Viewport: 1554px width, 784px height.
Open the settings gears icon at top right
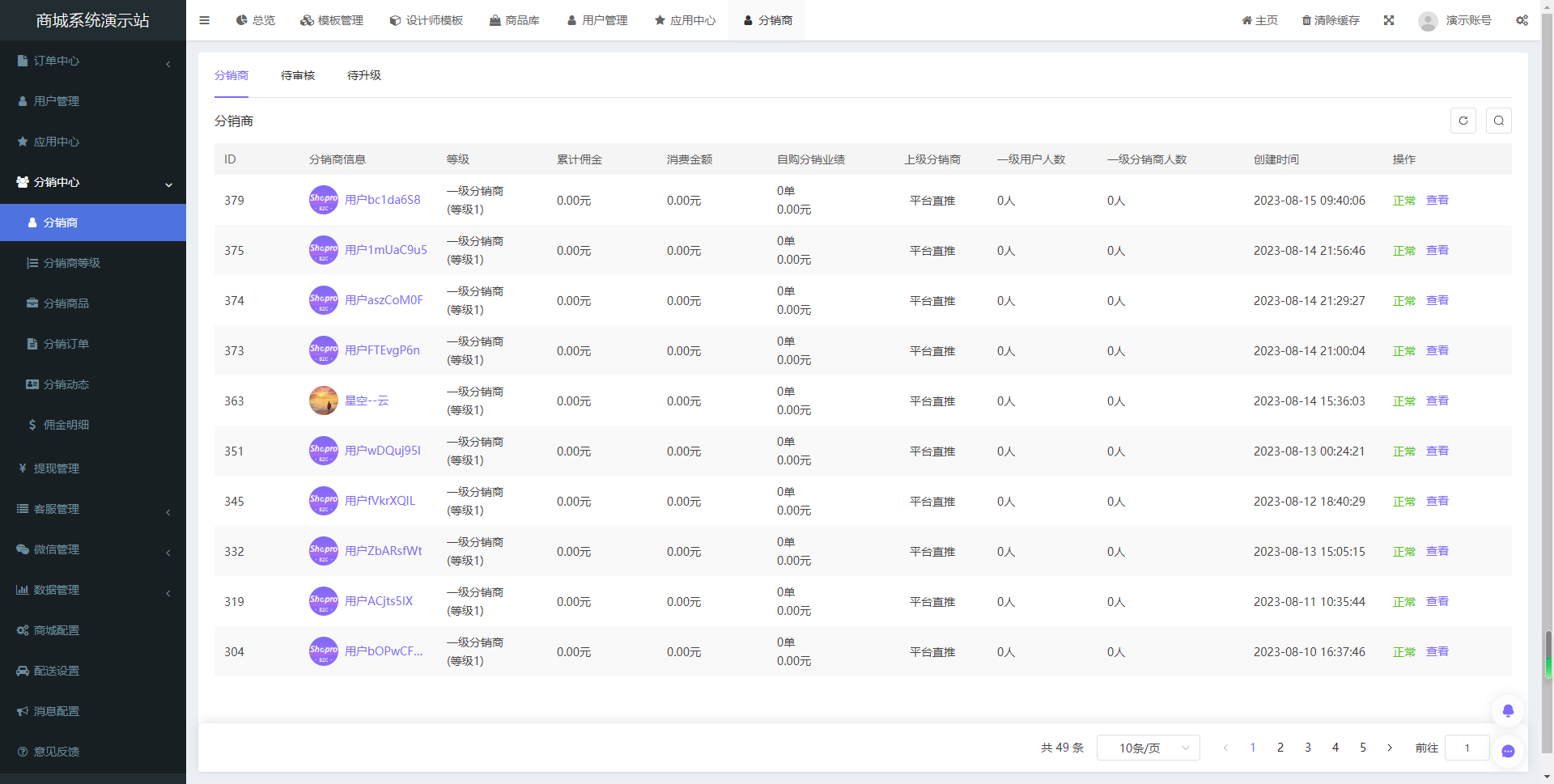pos(1522,20)
